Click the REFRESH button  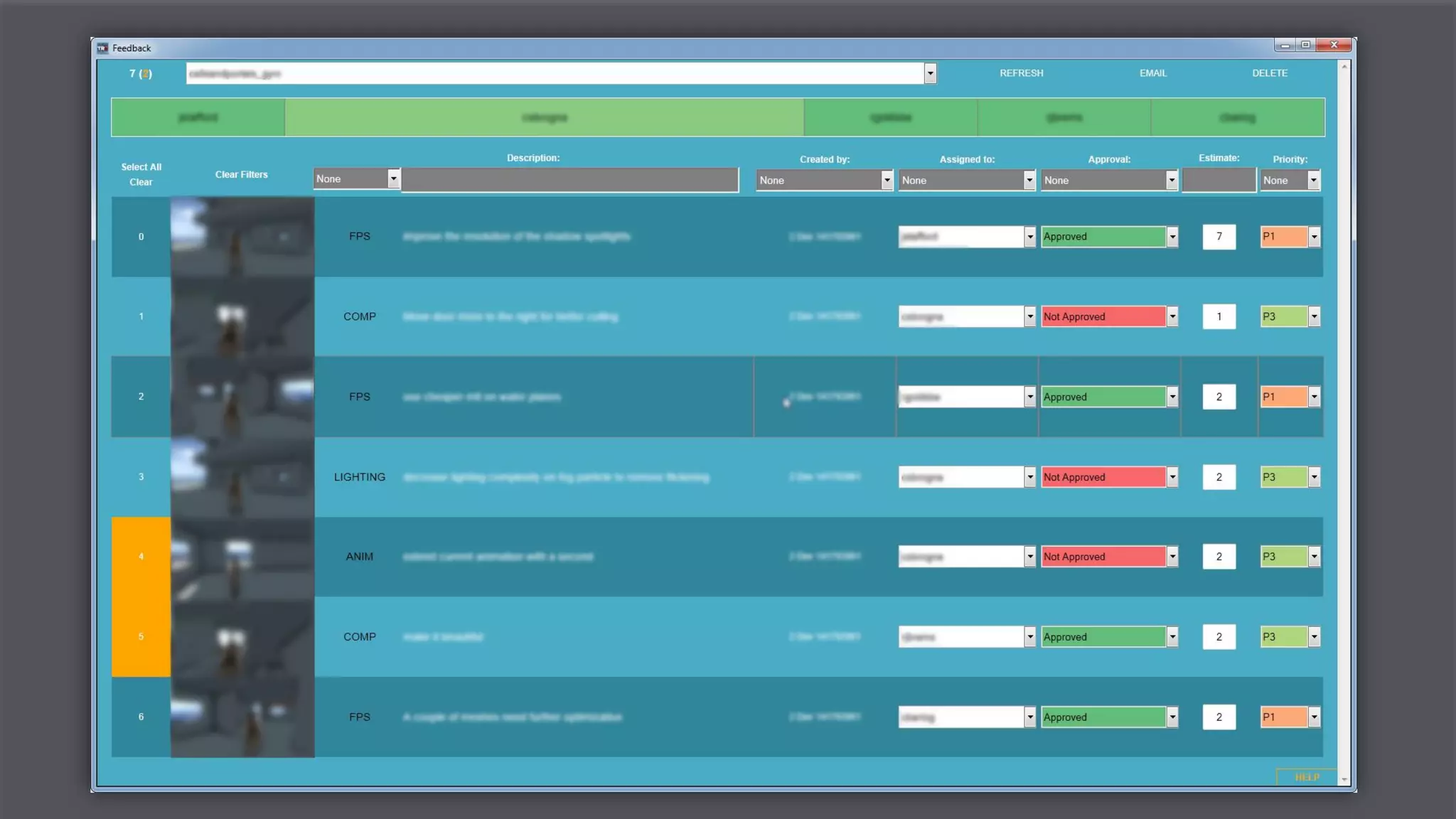point(1021,73)
